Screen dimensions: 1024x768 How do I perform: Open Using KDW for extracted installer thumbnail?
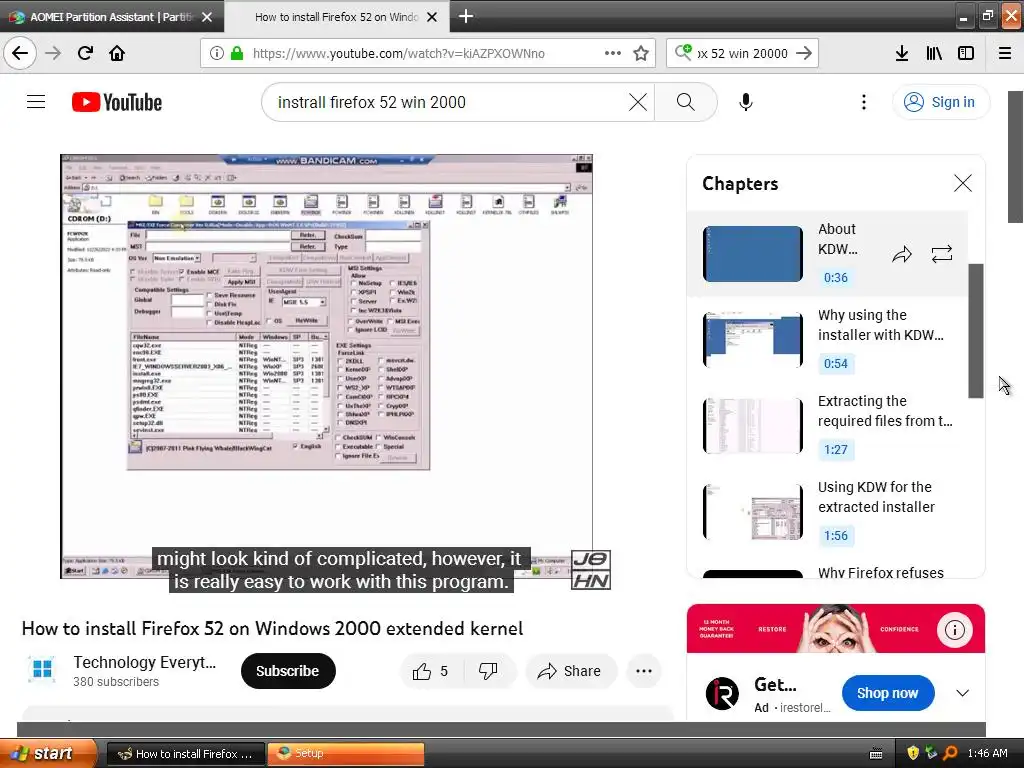752,513
